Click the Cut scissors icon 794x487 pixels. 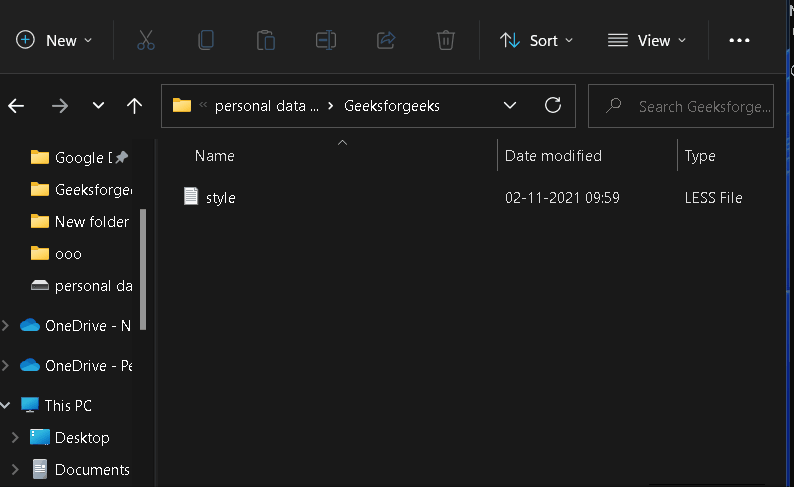(x=146, y=40)
